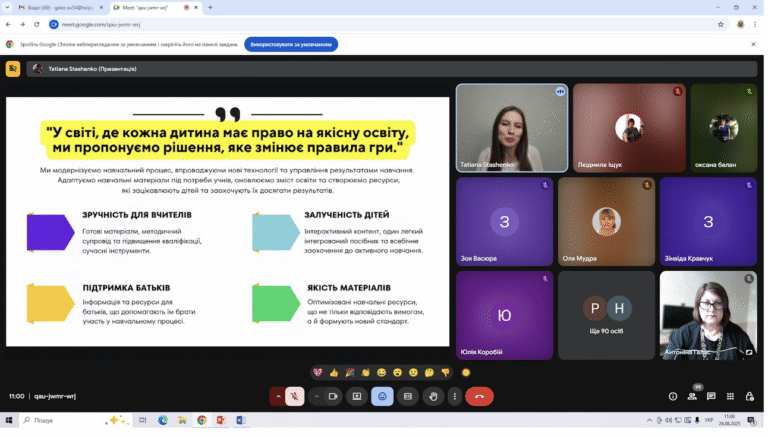Switch to the Gmail inbox tab
The image size is (768, 437).
point(57,7)
